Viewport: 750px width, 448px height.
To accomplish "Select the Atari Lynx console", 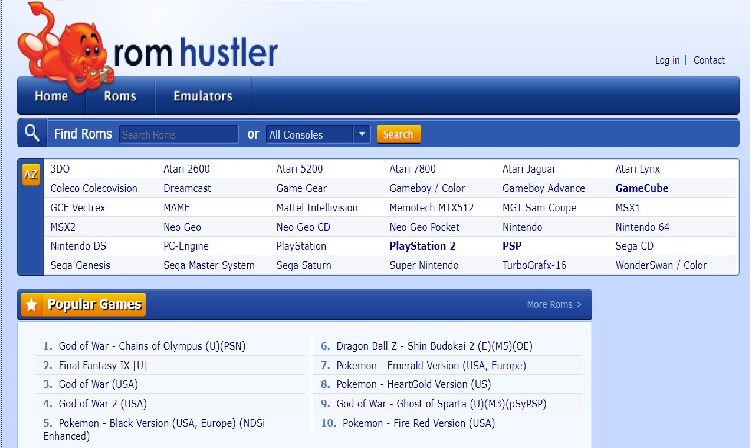I will pos(638,169).
